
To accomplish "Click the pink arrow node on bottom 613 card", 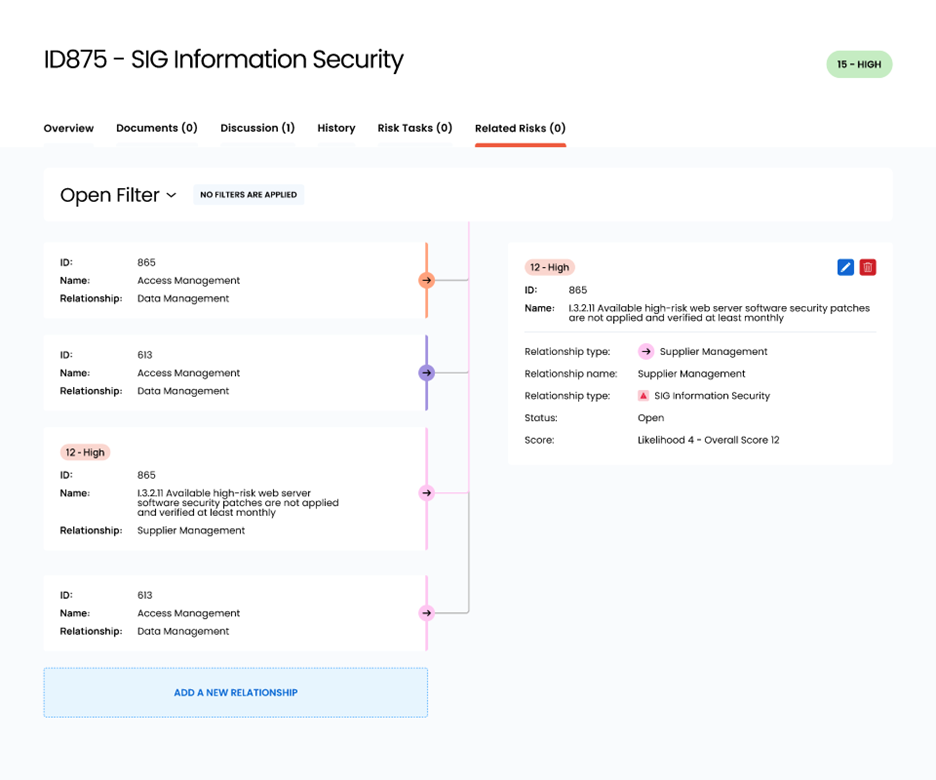I will coord(426,613).
